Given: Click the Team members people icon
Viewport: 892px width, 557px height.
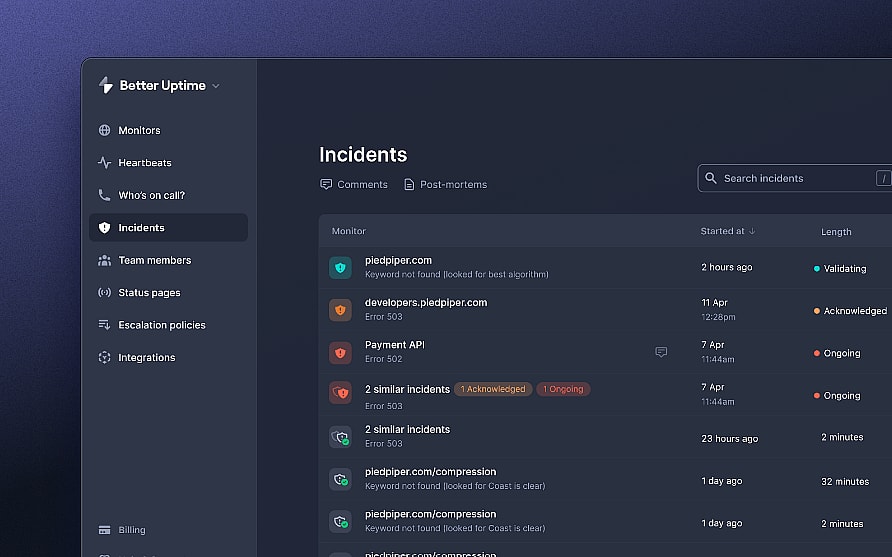Looking at the screenshot, I should point(104,260).
